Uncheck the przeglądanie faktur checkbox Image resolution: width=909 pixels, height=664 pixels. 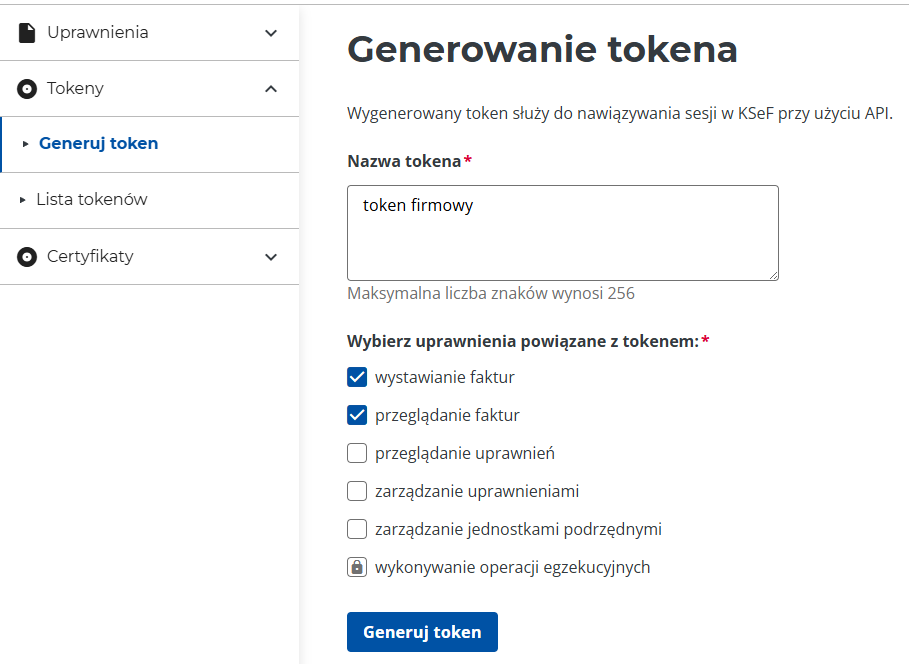click(x=357, y=415)
